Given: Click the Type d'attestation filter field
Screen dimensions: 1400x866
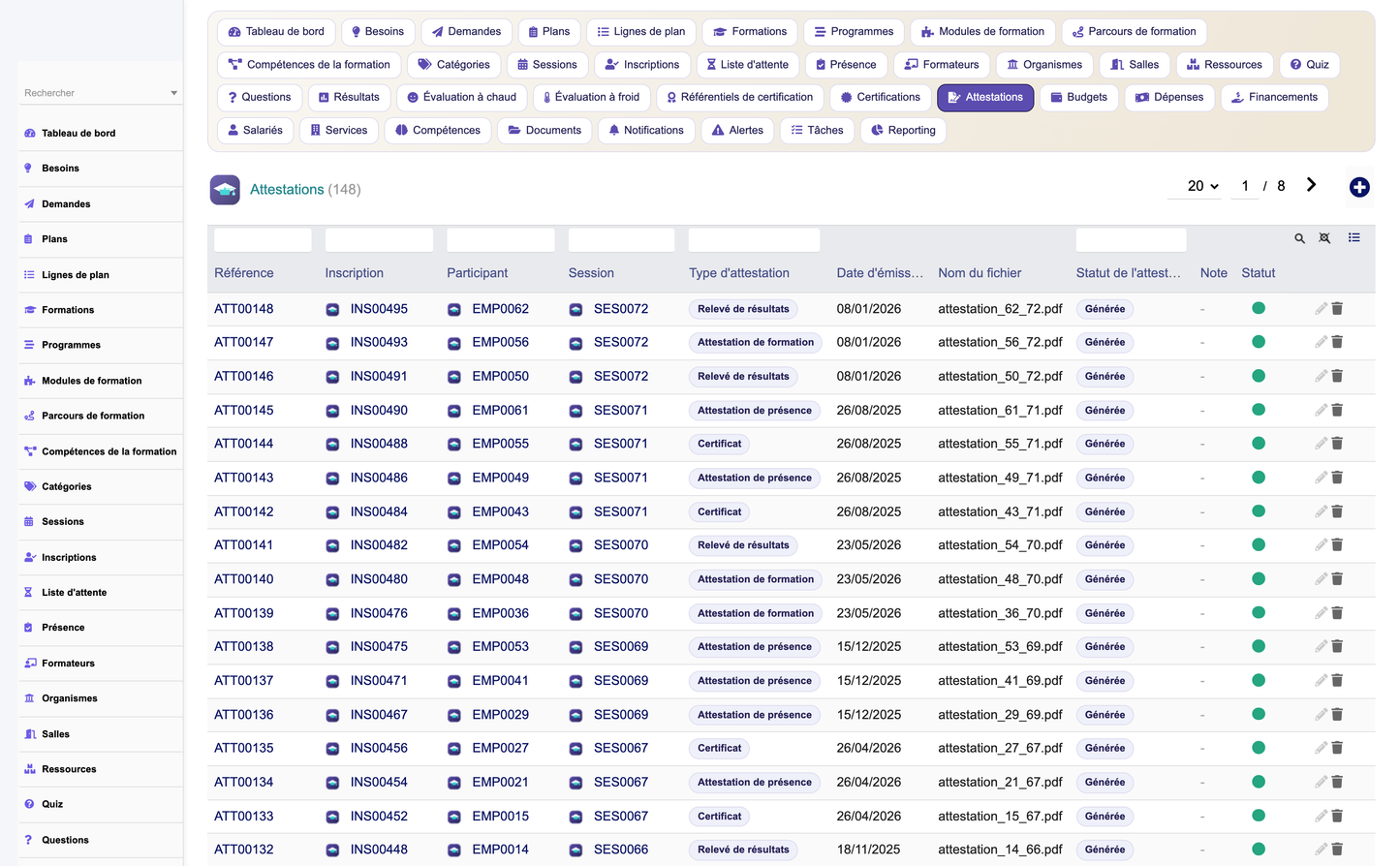Looking at the screenshot, I should pyautogui.click(x=754, y=239).
